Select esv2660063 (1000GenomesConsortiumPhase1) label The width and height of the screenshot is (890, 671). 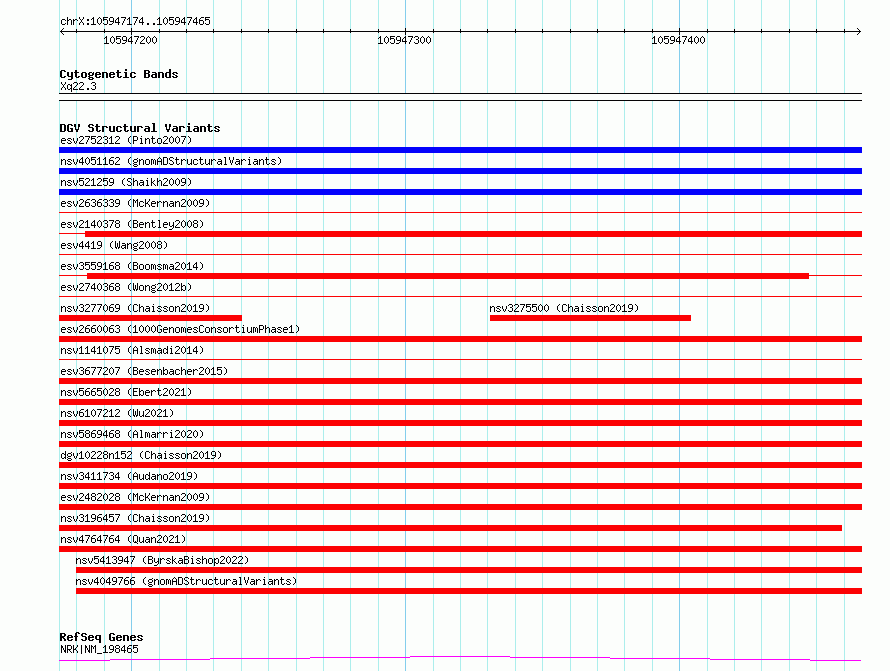[x=180, y=329]
